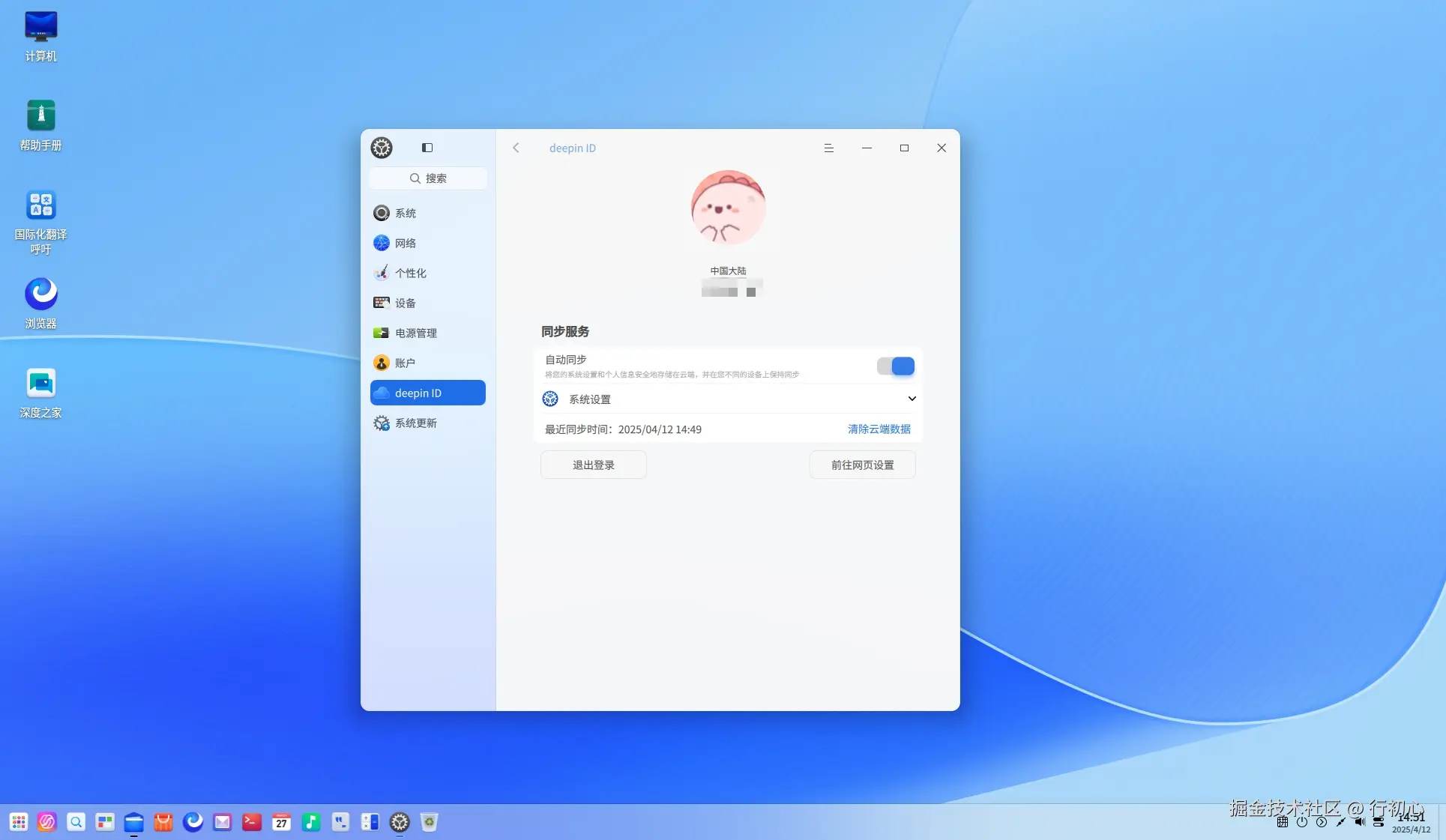Open 系统更新 (System Update) section
1446x840 pixels.
tap(416, 423)
